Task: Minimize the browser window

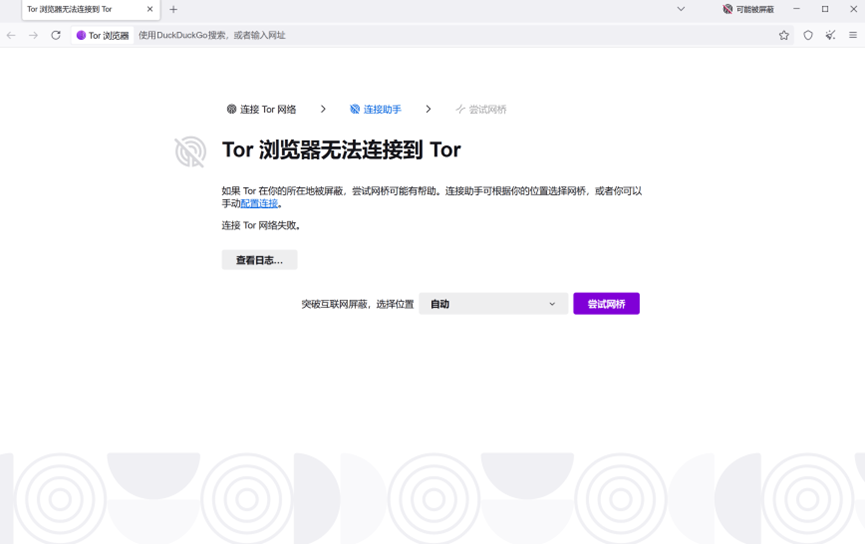Action: click(x=797, y=9)
